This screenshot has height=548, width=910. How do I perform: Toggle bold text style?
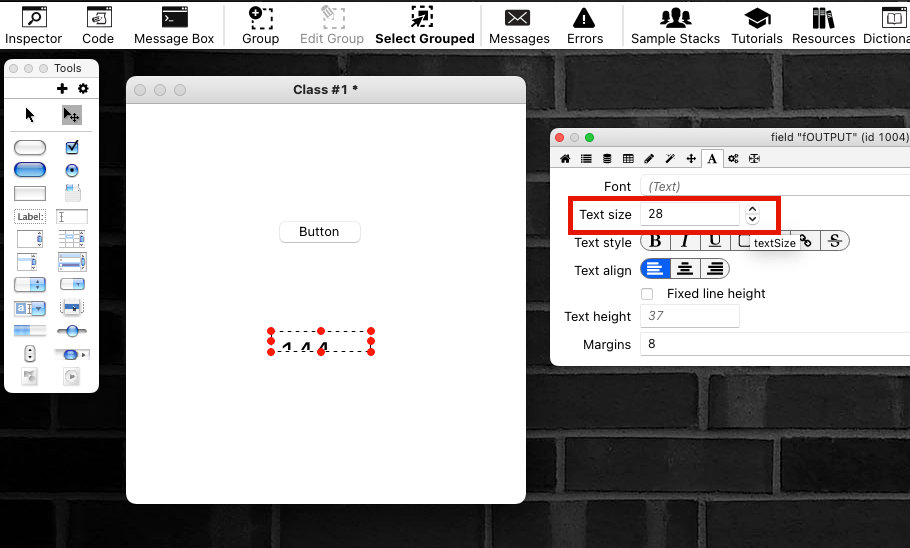pyautogui.click(x=655, y=241)
